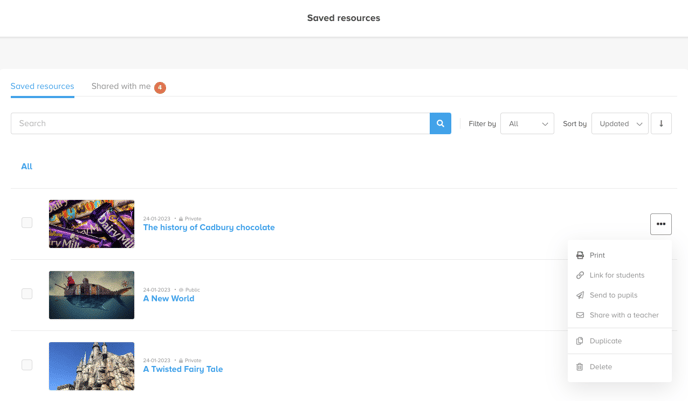Open the three-dots menu for Cadbury chocolate
The image size is (688, 401).
(661, 224)
